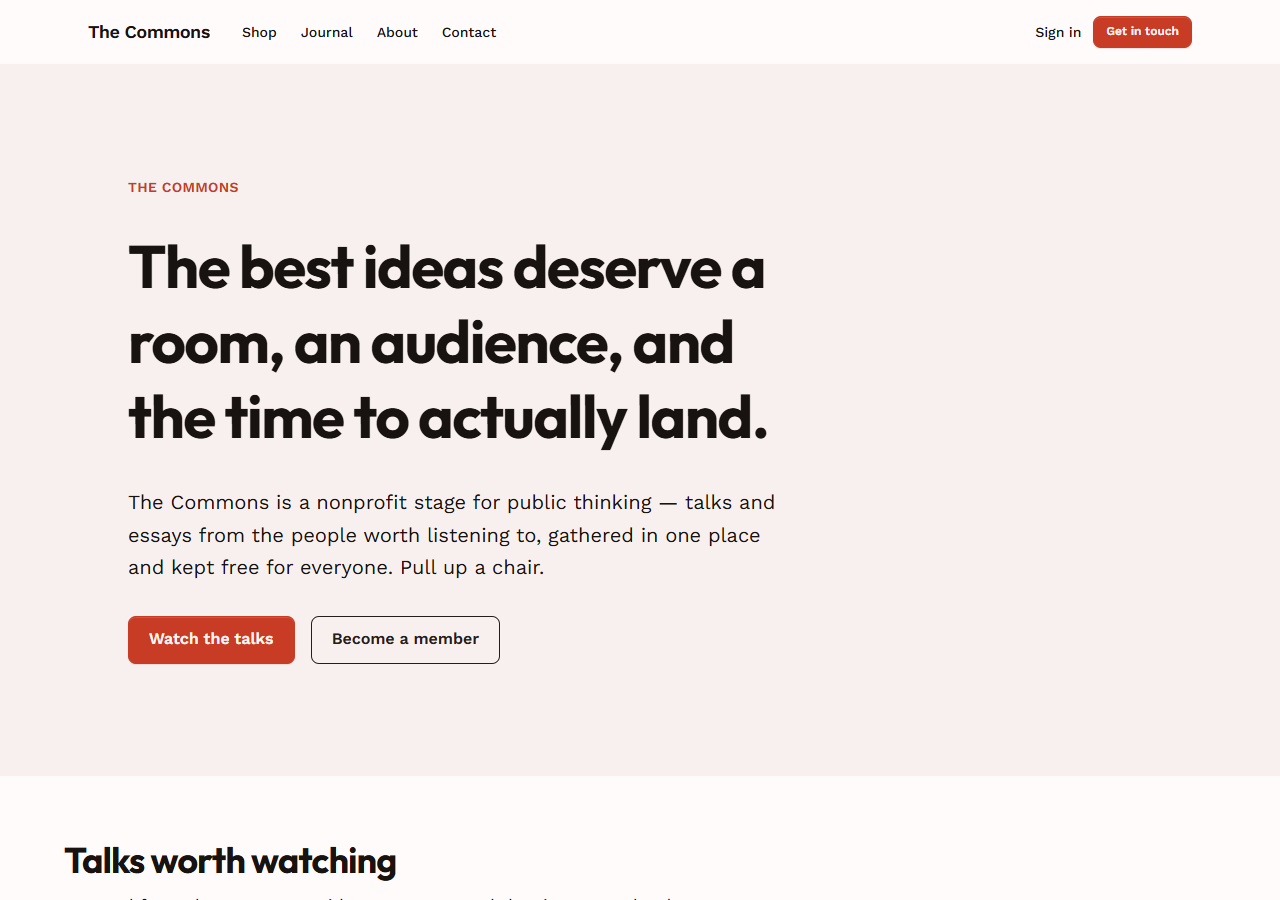Screen dimensions: 1280x900
Task: Click the Watch the talks button
Action: (211, 640)
